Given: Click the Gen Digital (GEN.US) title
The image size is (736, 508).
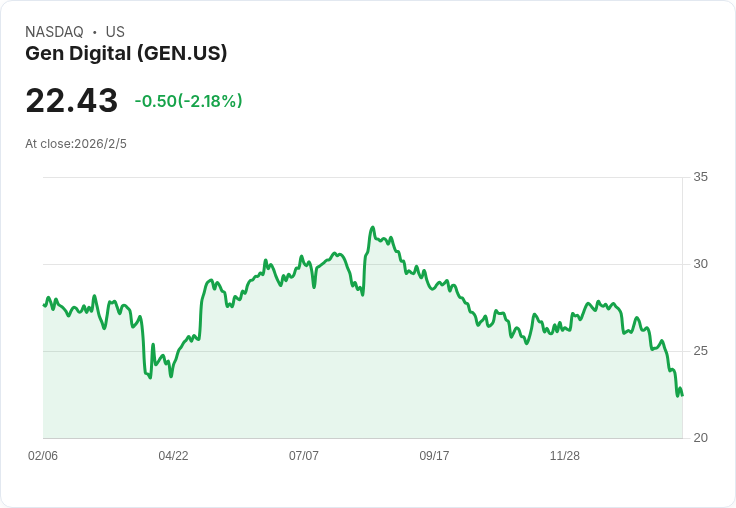Looking at the screenshot, I should (x=126, y=54).
